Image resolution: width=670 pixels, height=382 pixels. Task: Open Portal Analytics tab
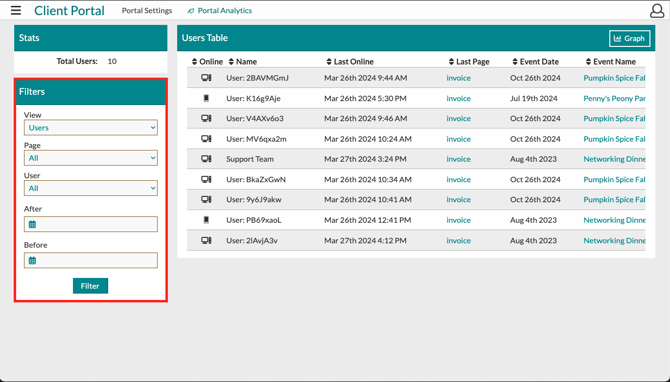(220, 11)
